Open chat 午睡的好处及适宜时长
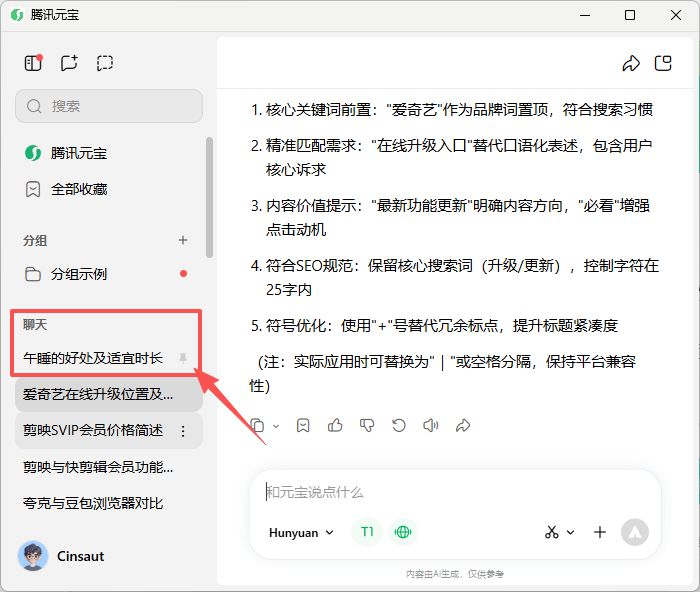This screenshot has height=592, width=700. (x=93, y=358)
